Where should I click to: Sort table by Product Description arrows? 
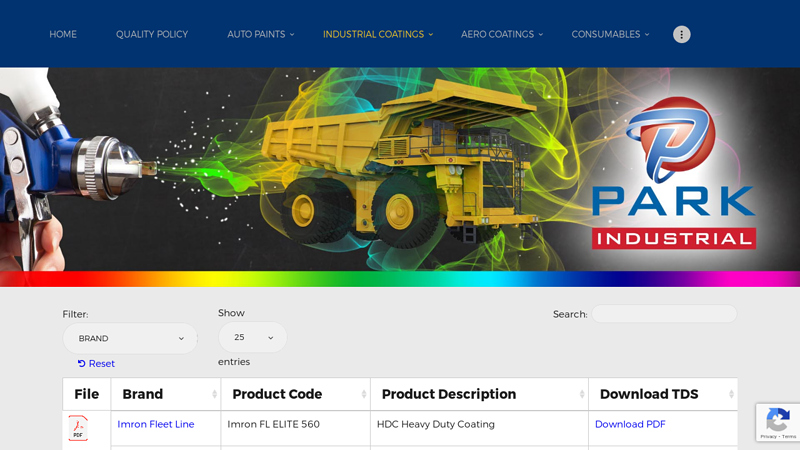[x=582, y=394]
